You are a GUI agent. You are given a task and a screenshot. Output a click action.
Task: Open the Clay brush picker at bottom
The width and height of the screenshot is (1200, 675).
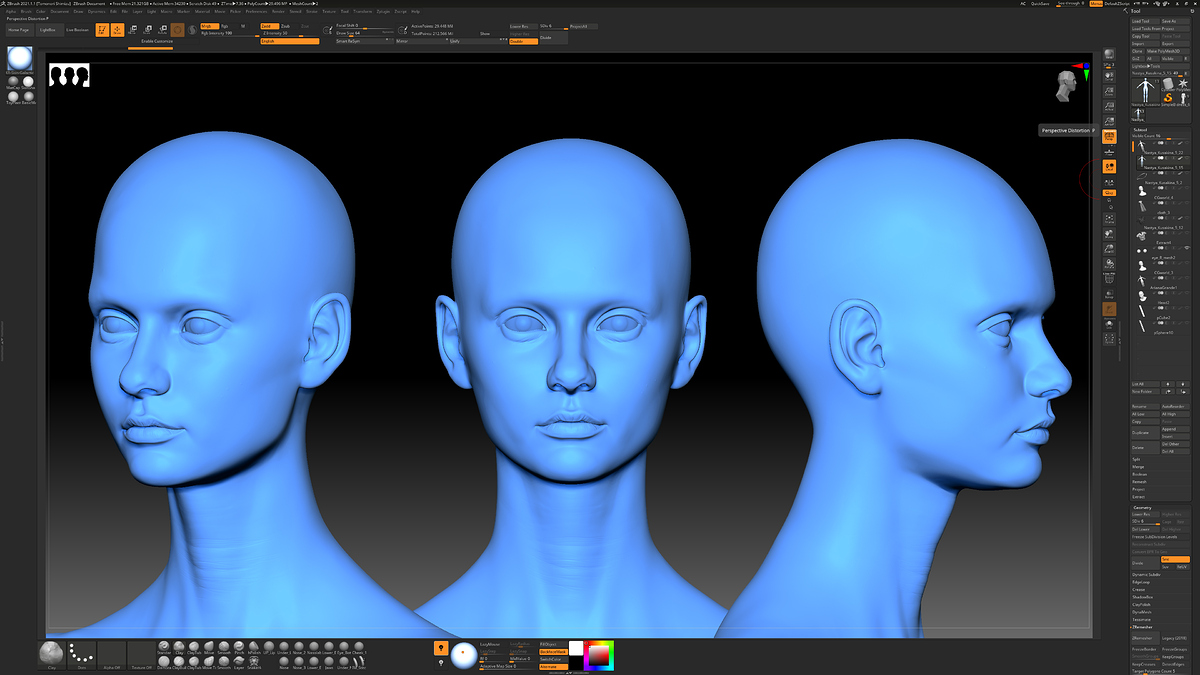pos(51,655)
